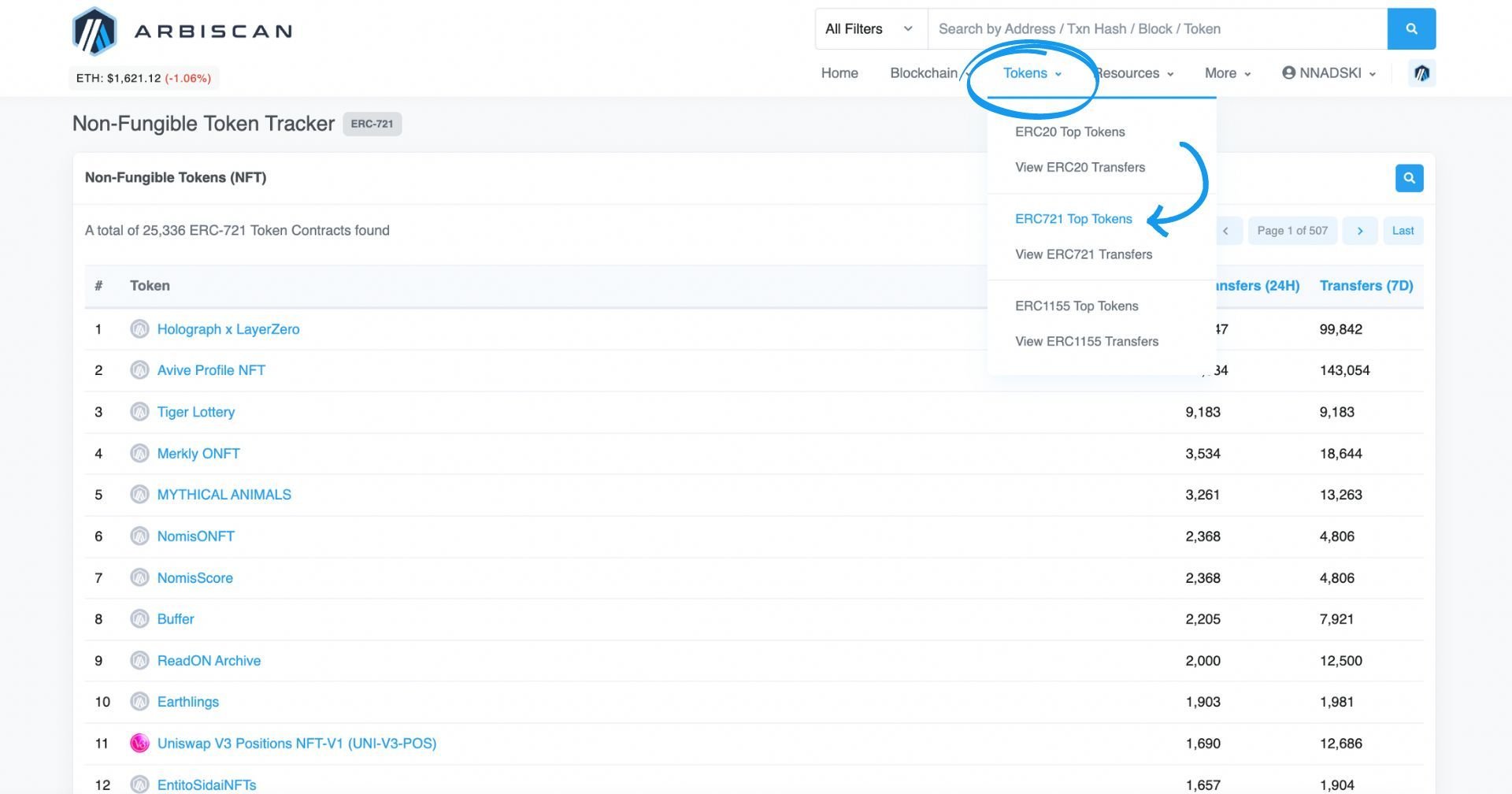1512x794 pixels.
Task: Select ERC1155 Top Tokens menu entry
Action: [x=1077, y=306]
